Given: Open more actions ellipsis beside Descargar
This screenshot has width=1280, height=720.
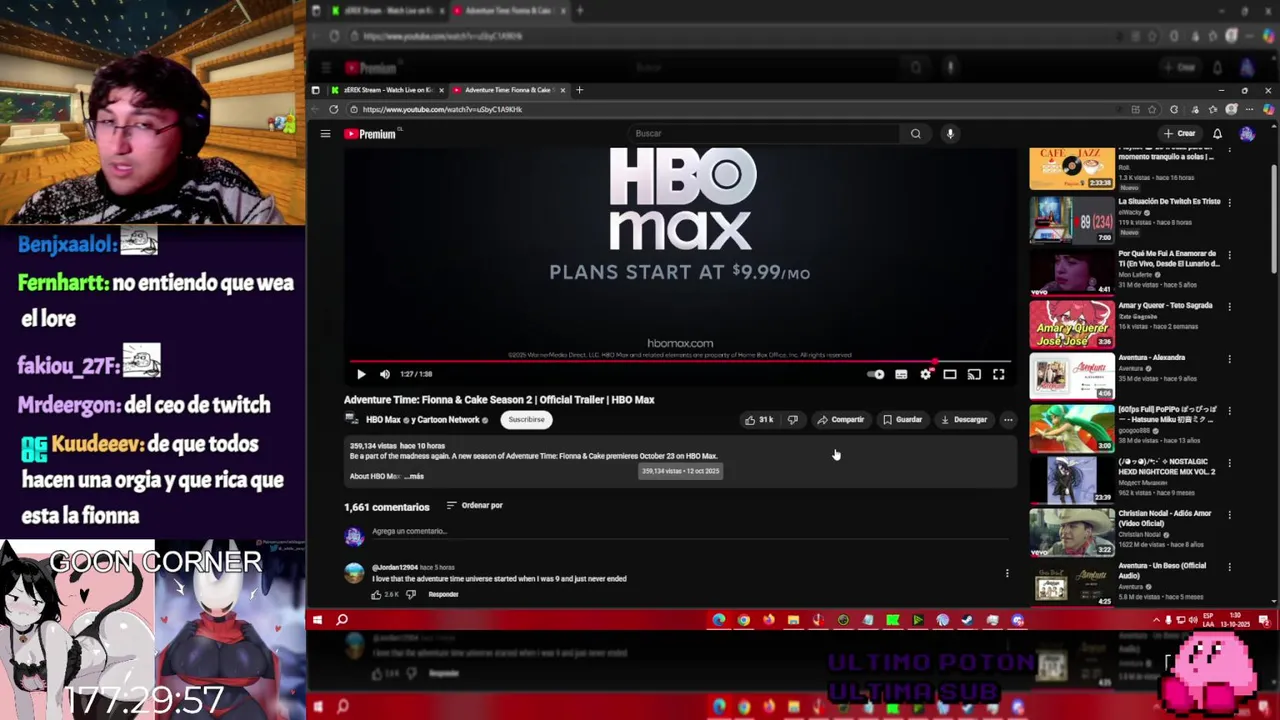Looking at the screenshot, I should coord(1008,420).
